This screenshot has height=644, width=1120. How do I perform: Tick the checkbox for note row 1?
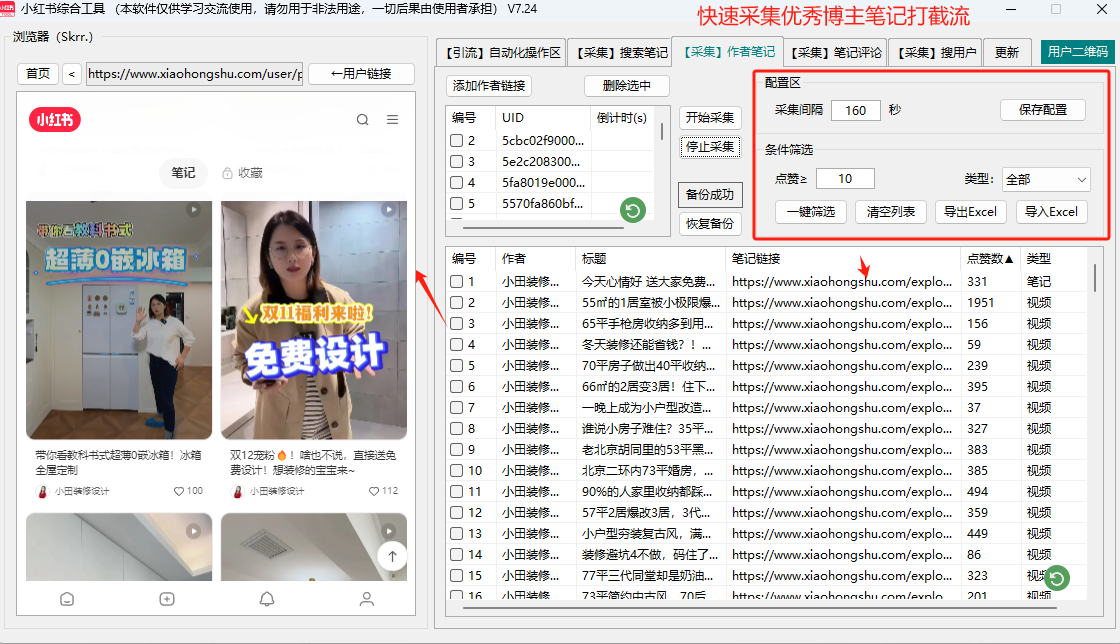456,282
